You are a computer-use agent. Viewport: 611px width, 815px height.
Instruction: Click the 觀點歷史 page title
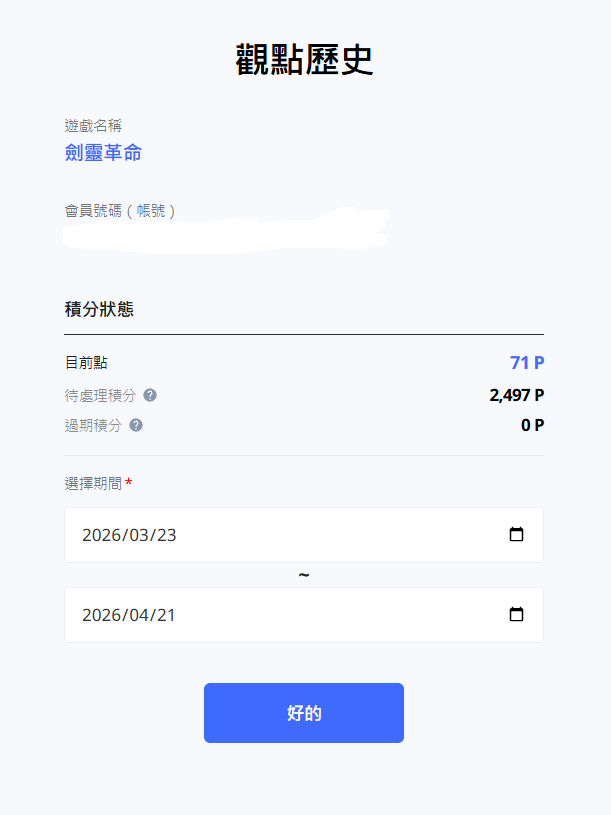[304, 61]
